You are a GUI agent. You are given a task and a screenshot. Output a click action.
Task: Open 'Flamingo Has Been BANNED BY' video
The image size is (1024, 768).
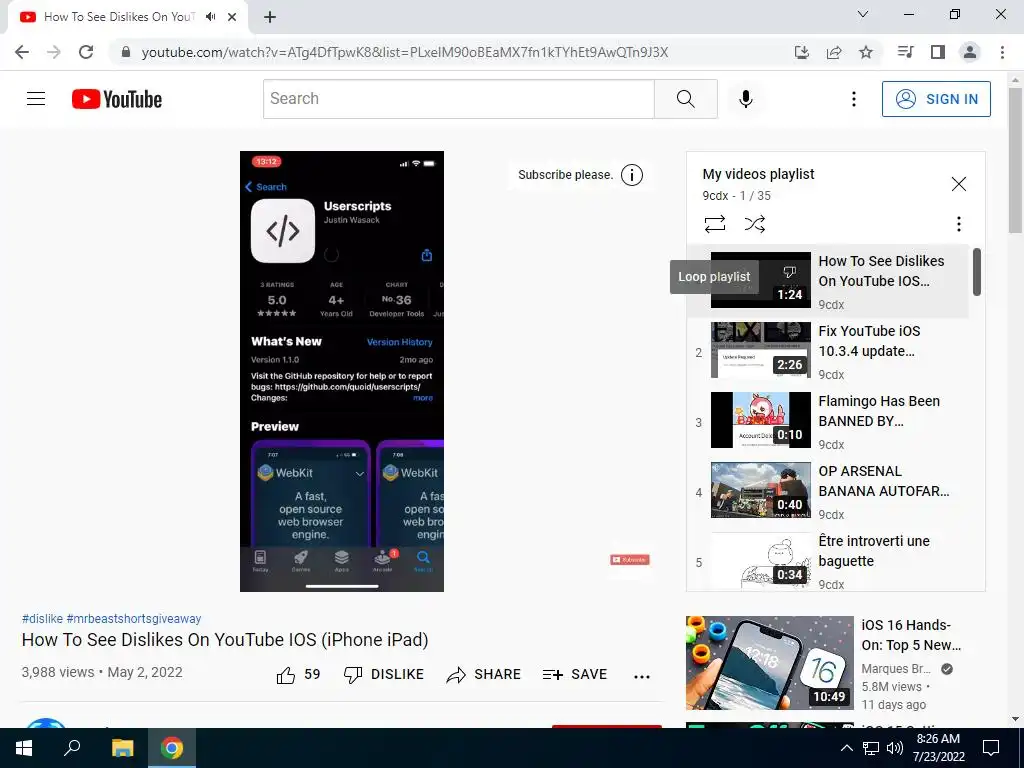(x=828, y=420)
